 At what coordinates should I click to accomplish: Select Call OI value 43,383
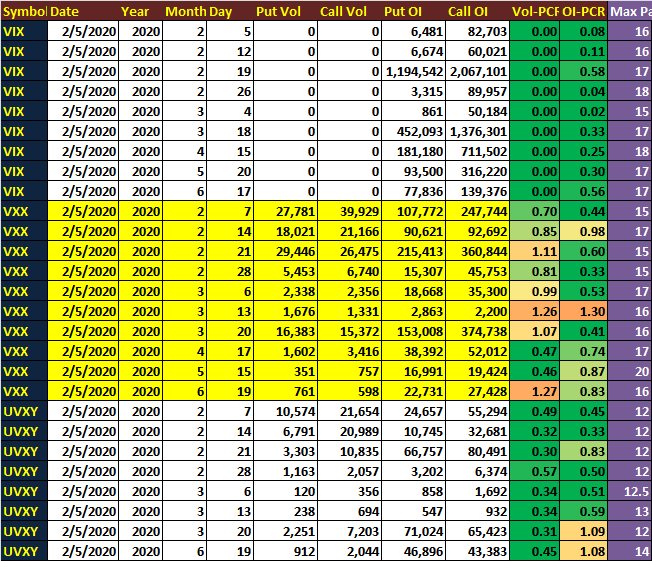[477, 551]
